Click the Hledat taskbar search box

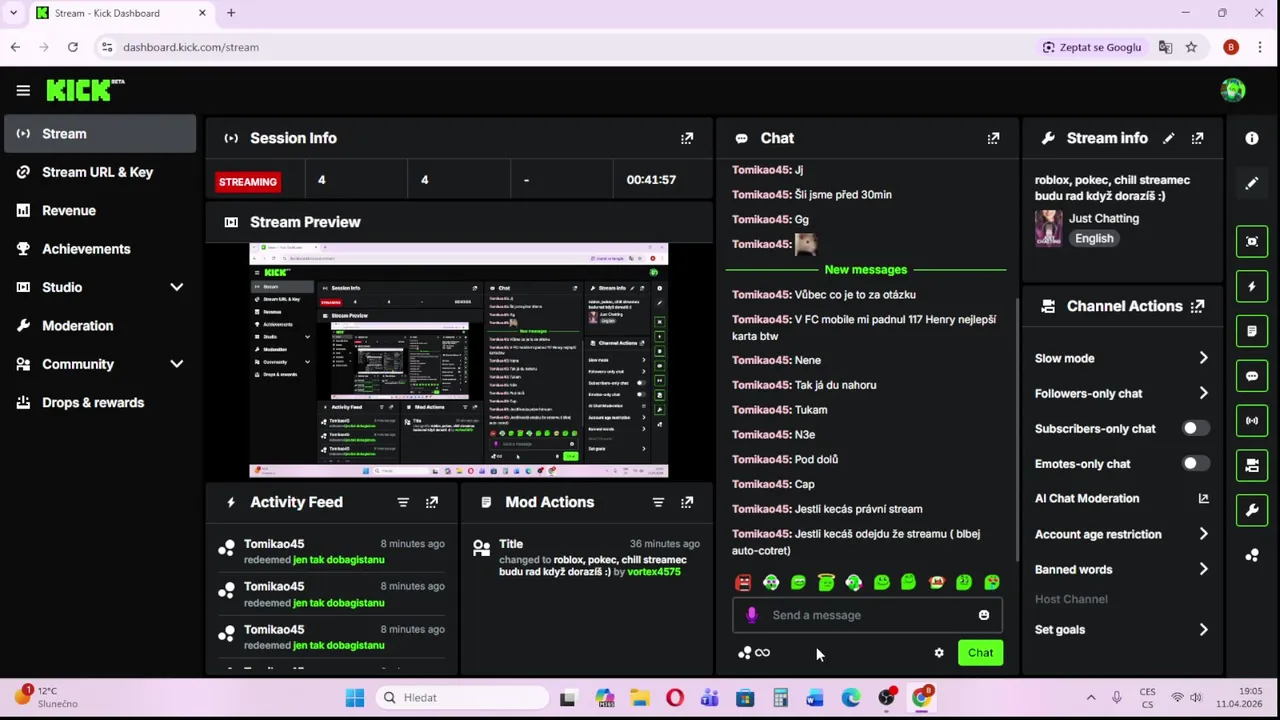pos(462,697)
